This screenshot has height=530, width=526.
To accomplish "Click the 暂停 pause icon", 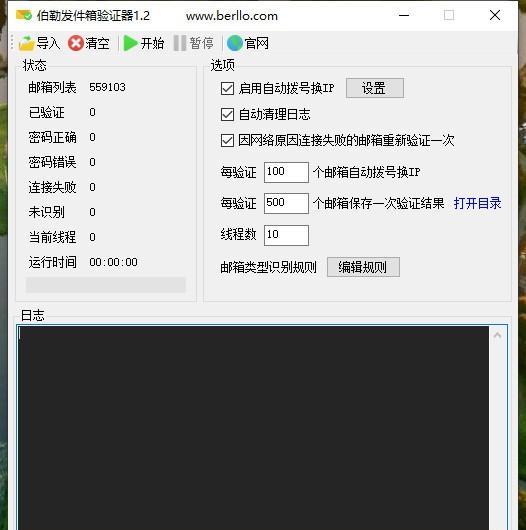I will pos(180,43).
